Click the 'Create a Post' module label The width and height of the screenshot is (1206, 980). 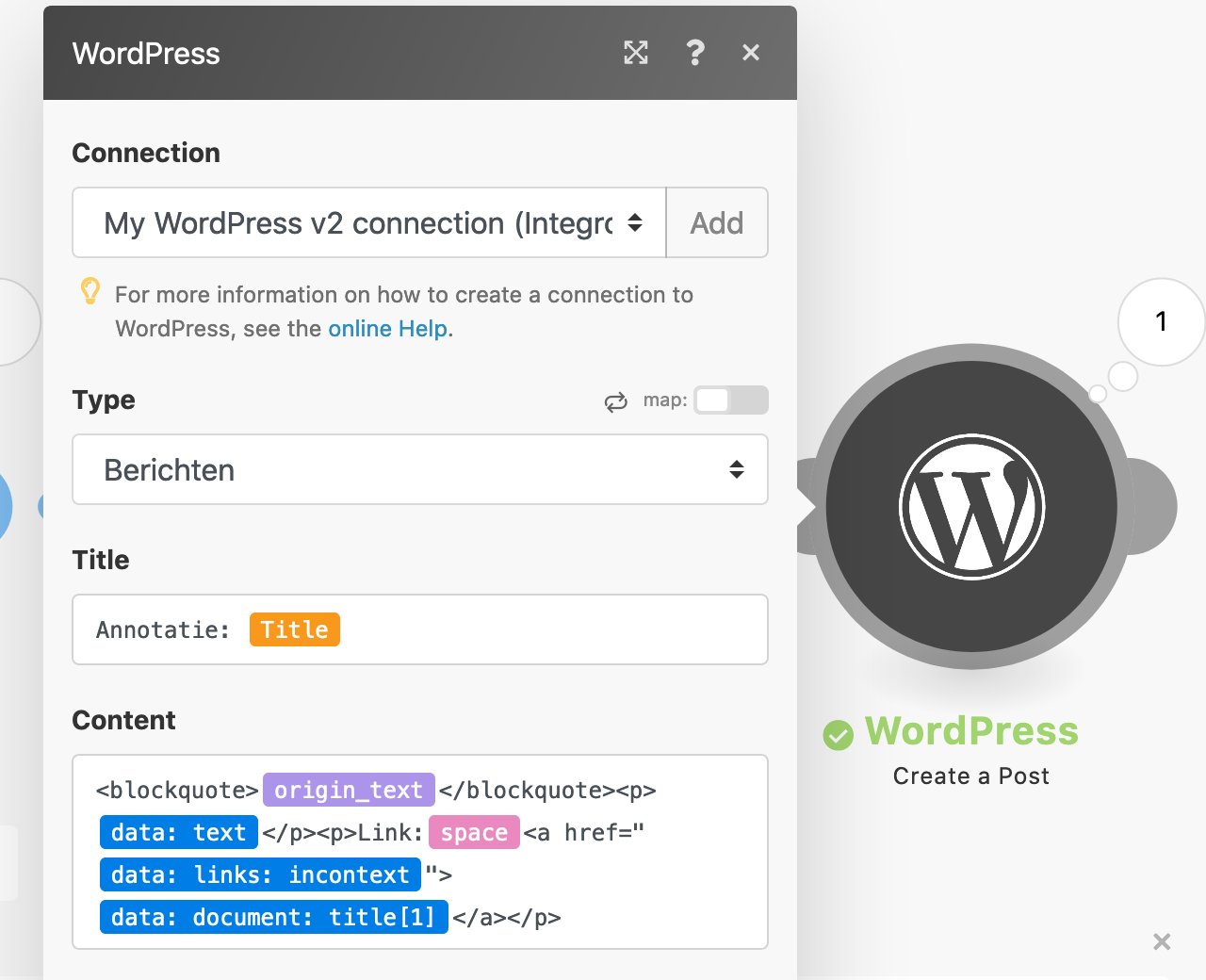tap(971, 776)
